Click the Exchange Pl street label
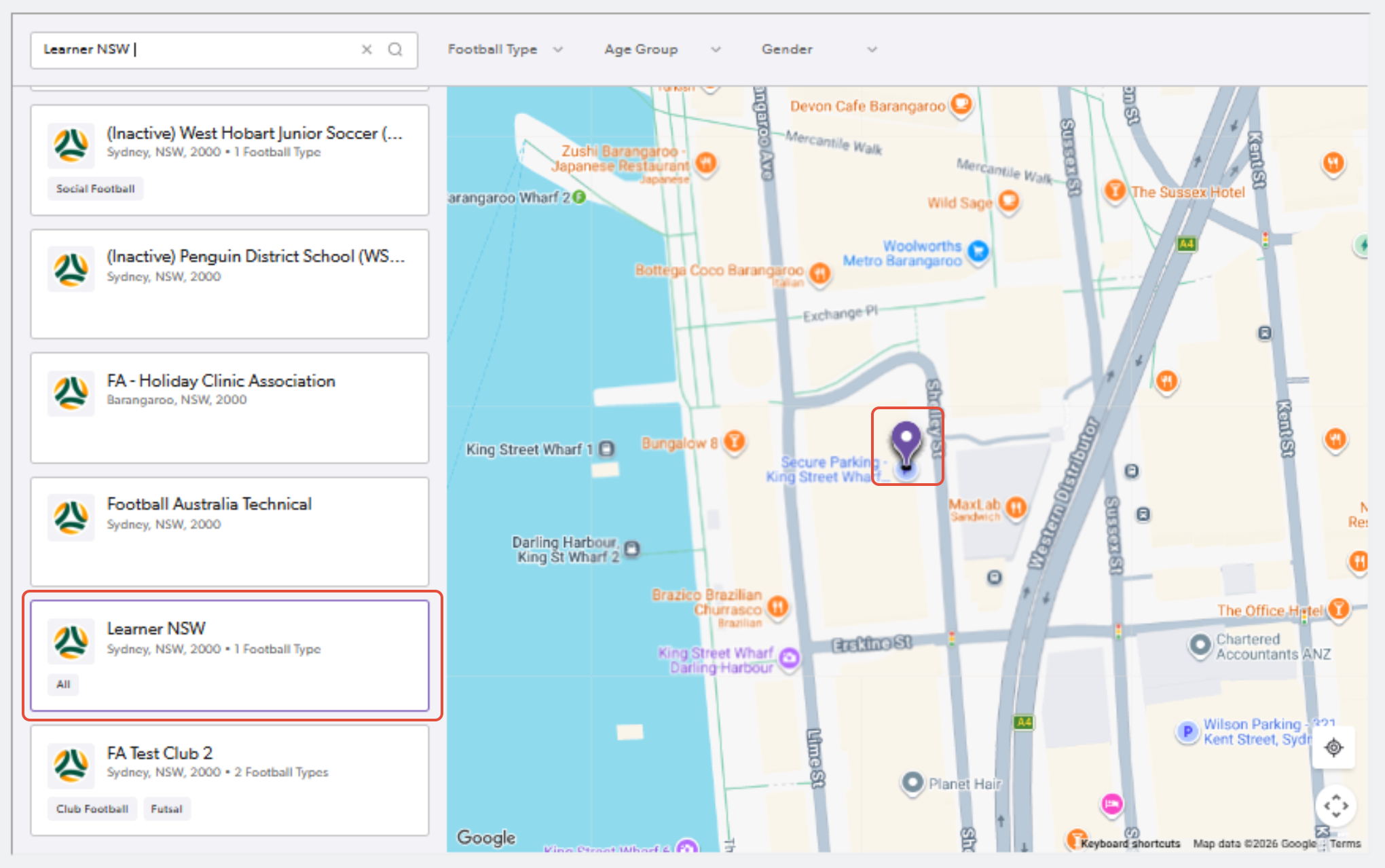Screen dimensions: 1385x868 click(x=841, y=313)
